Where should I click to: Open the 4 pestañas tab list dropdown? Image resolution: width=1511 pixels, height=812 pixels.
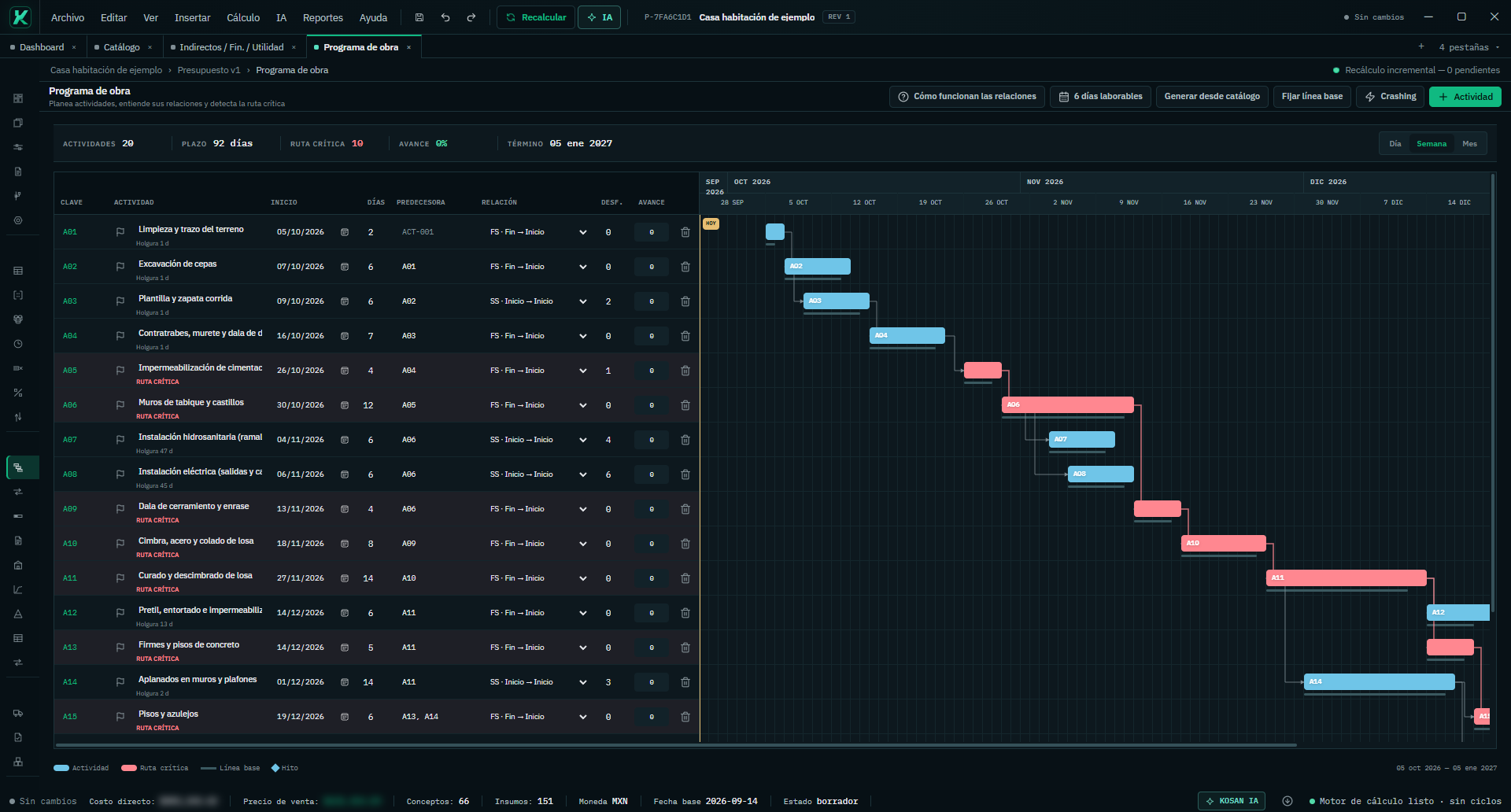tap(1469, 47)
